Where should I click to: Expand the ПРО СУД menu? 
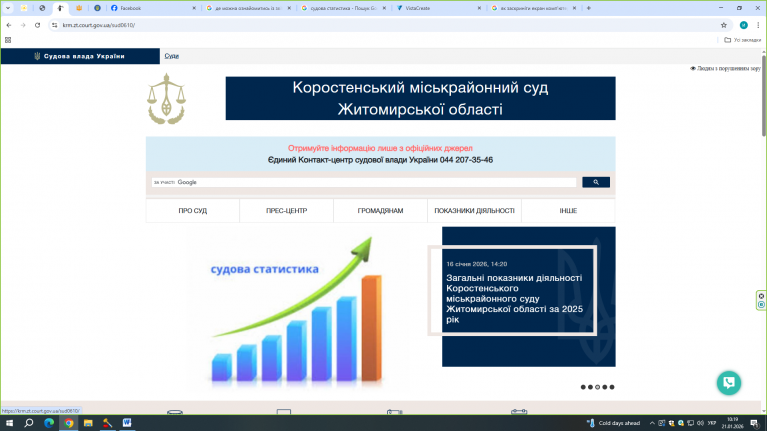(x=193, y=211)
